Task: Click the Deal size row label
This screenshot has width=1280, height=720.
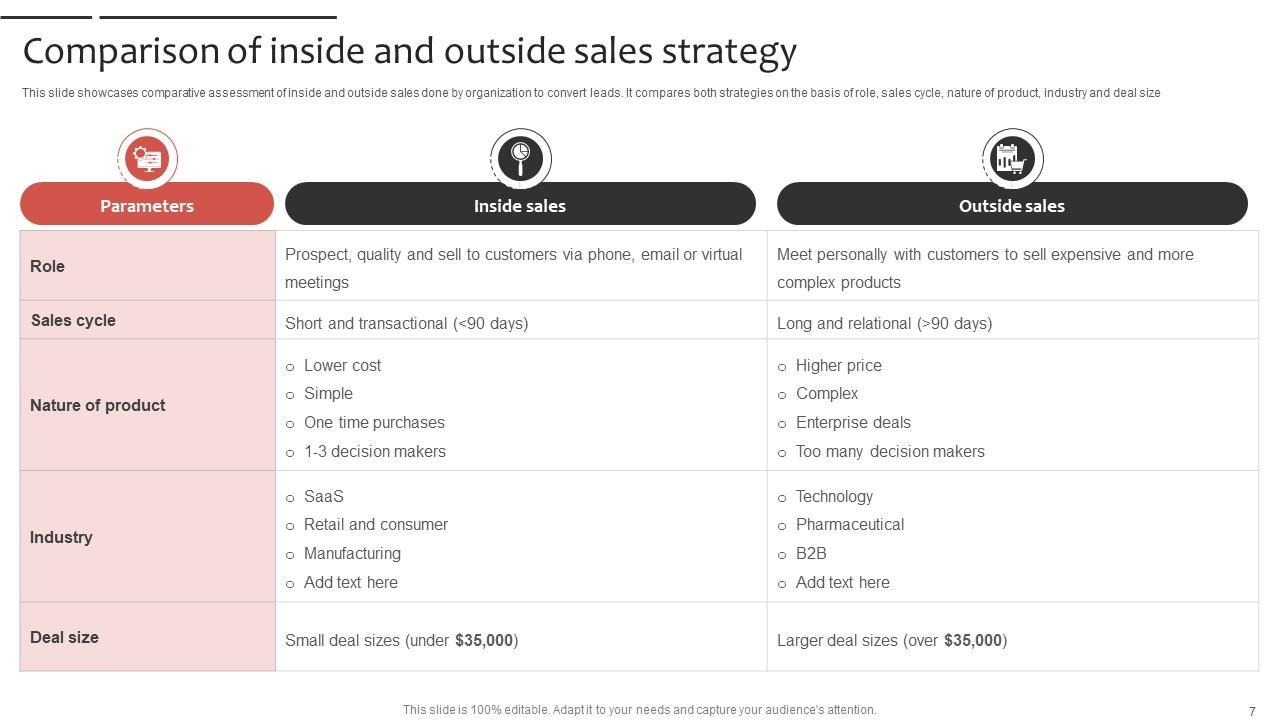Action: pyautogui.click(x=64, y=637)
